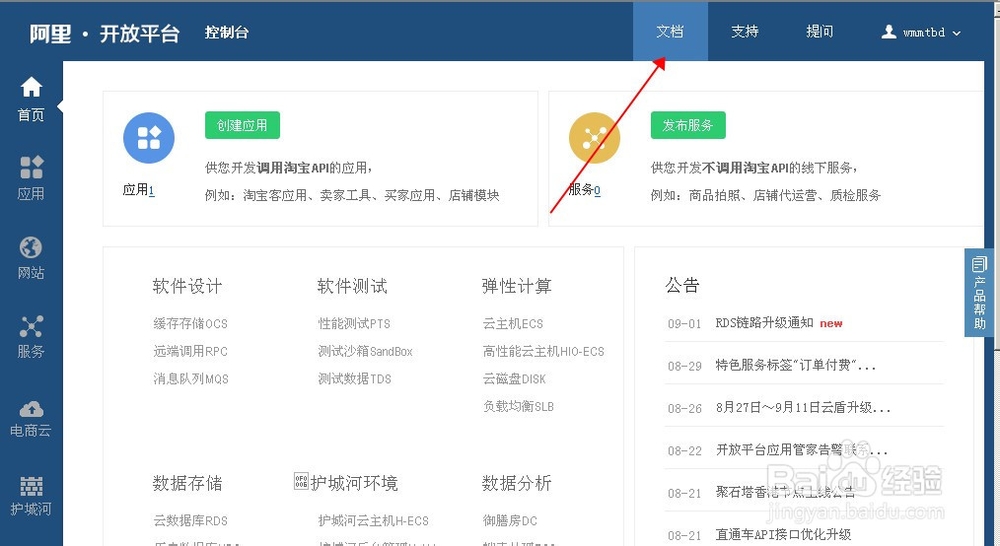The image size is (1000, 546).
Task: Open the 提问 menu item
Action: [819, 31]
